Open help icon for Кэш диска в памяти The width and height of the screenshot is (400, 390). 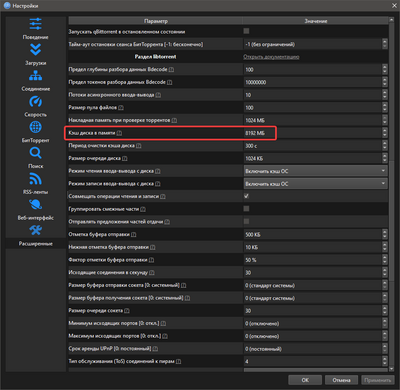119,133
